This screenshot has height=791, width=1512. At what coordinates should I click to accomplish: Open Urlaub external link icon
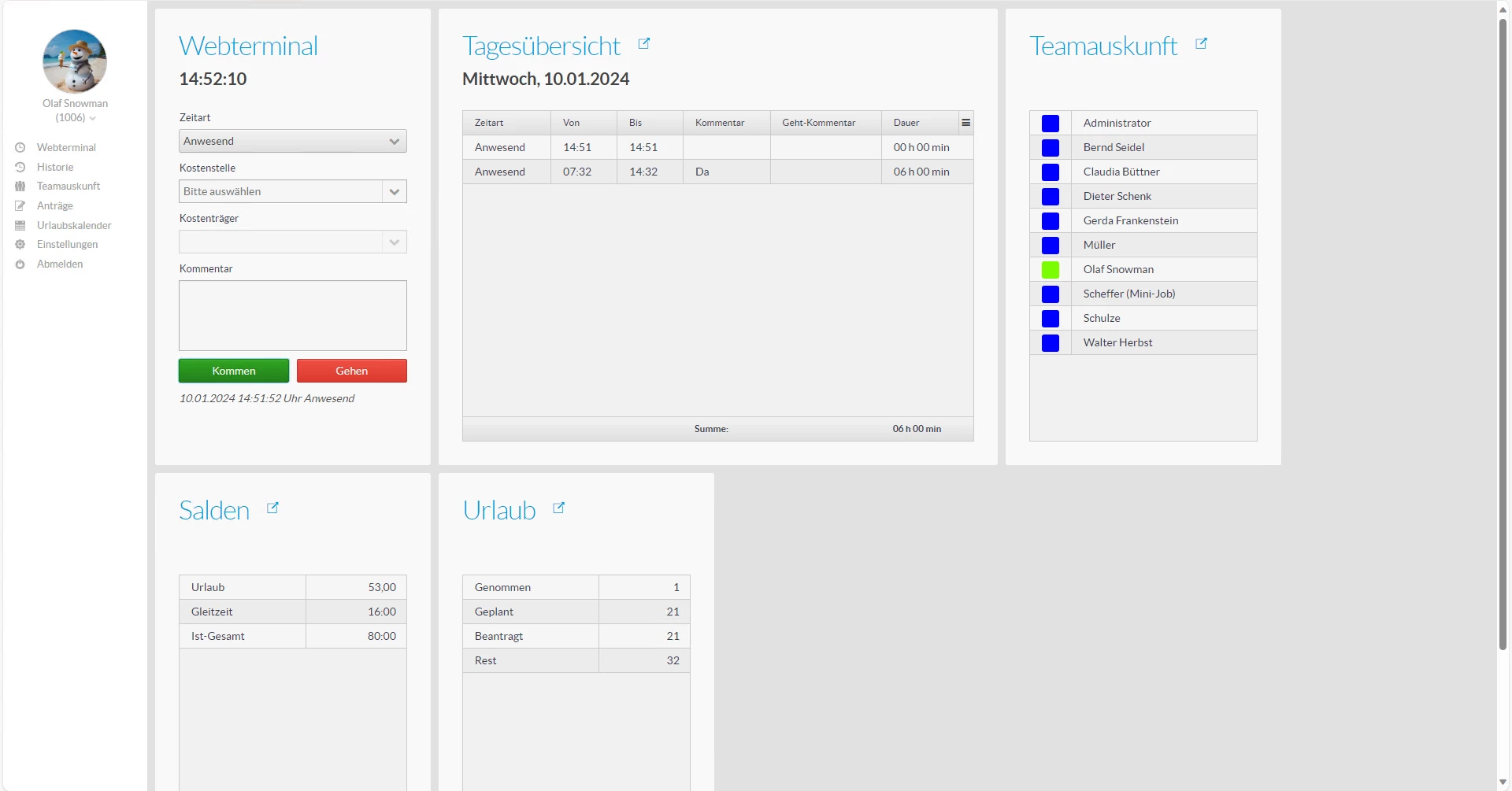pos(558,508)
